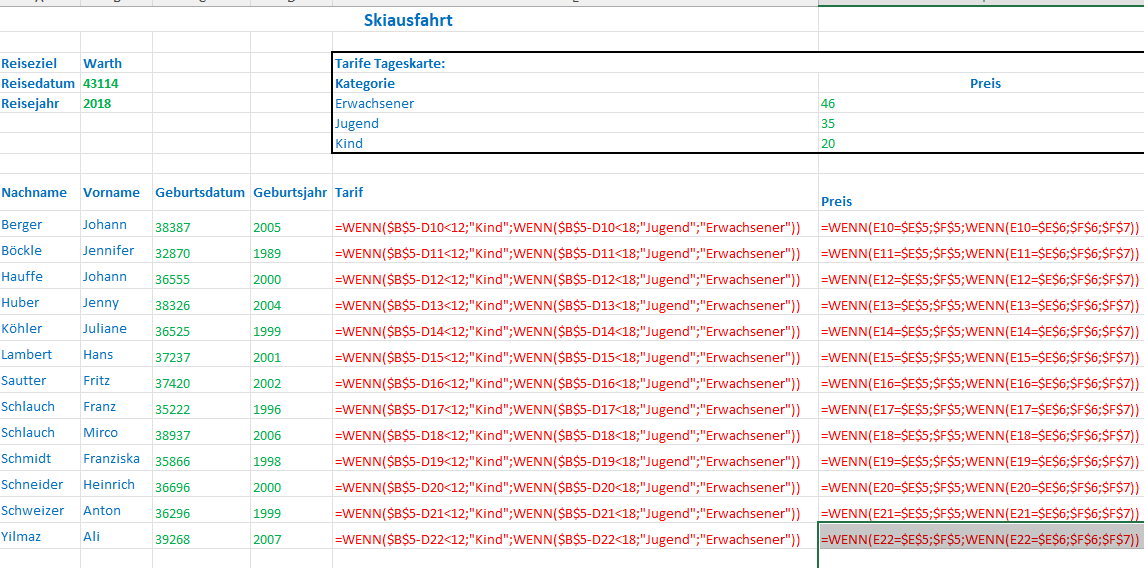Click the Vorname cell Jennifer

(x=108, y=250)
